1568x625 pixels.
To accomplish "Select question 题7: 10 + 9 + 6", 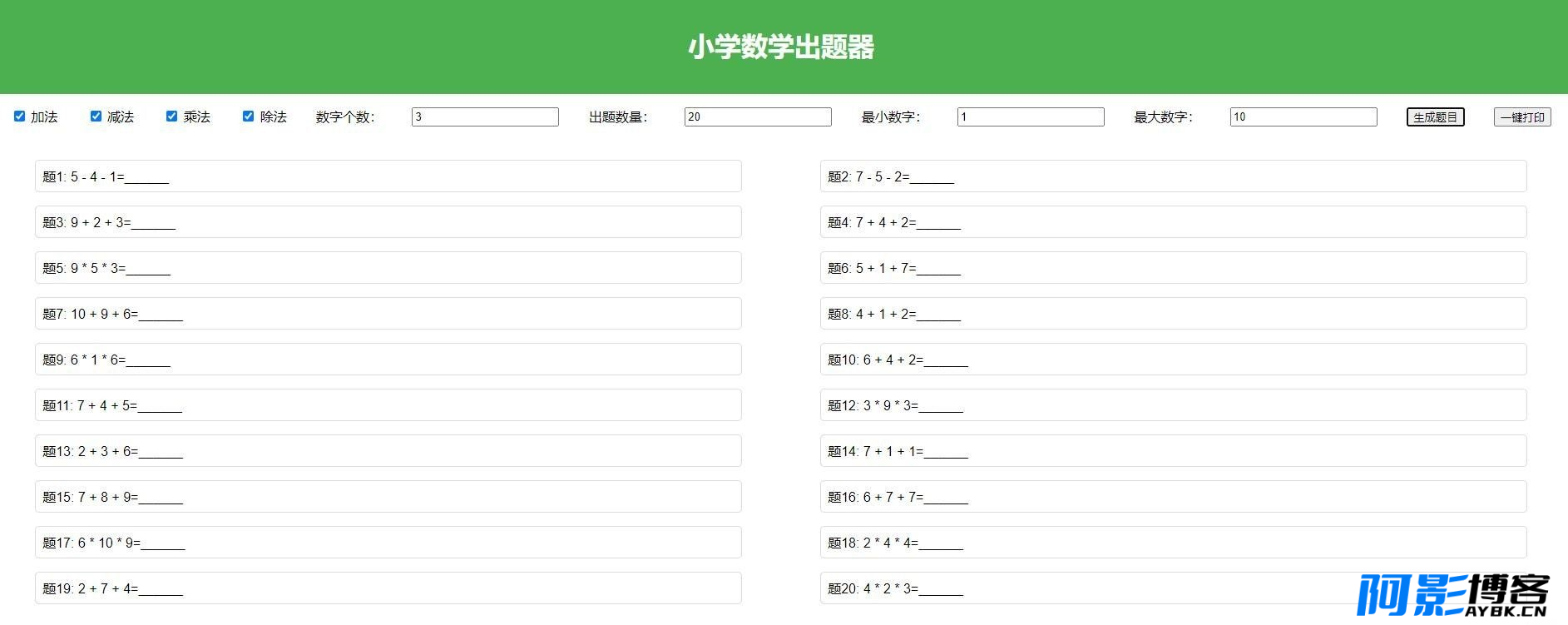I will [388, 314].
